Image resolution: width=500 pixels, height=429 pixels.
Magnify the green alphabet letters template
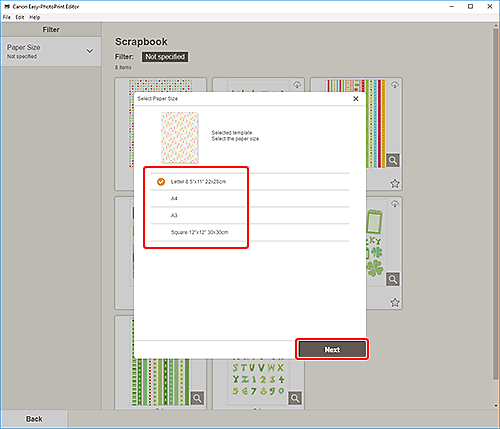point(295,398)
